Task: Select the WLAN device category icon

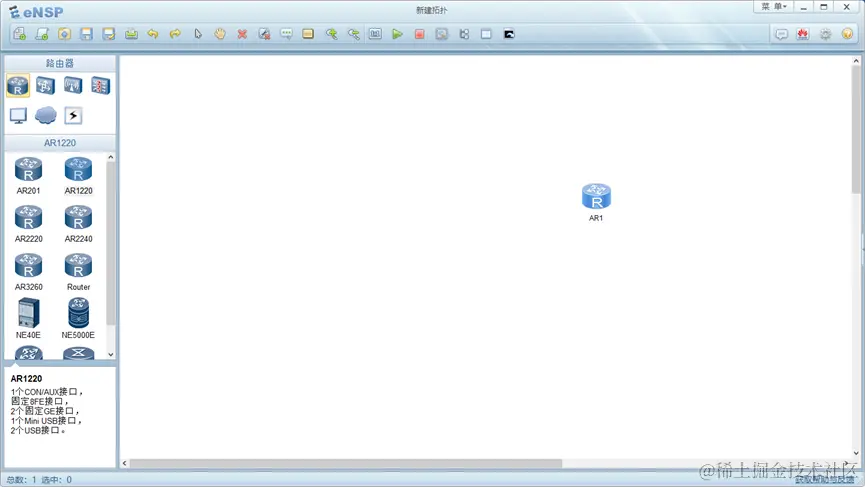Action: tap(73, 85)
